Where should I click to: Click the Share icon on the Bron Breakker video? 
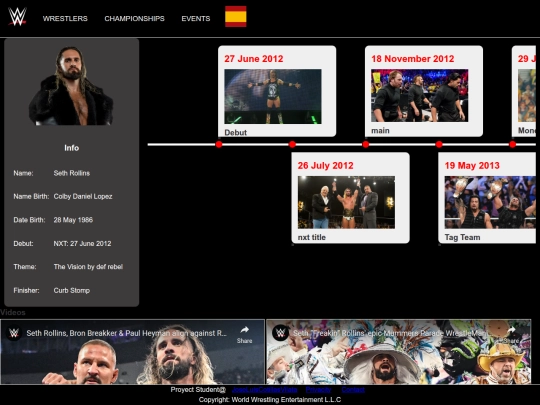(x=244, y=334)
